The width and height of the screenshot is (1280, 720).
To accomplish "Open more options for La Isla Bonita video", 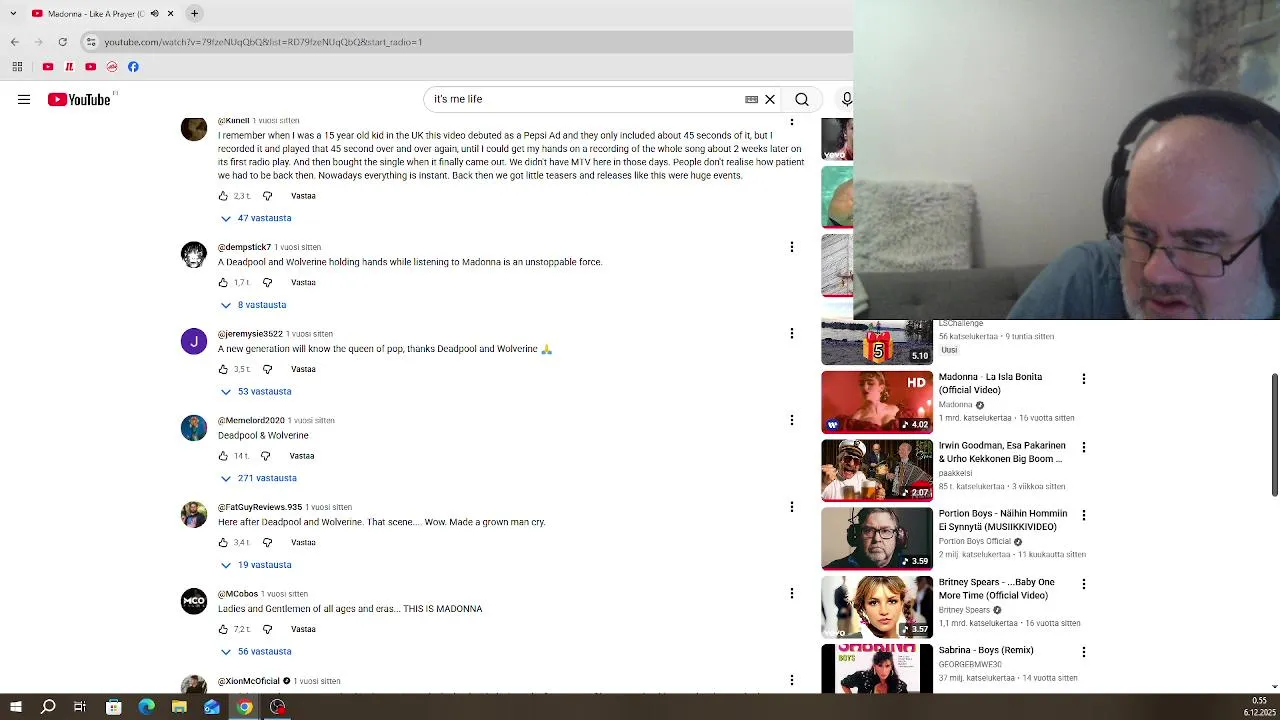I will (x=1084, y=379).
